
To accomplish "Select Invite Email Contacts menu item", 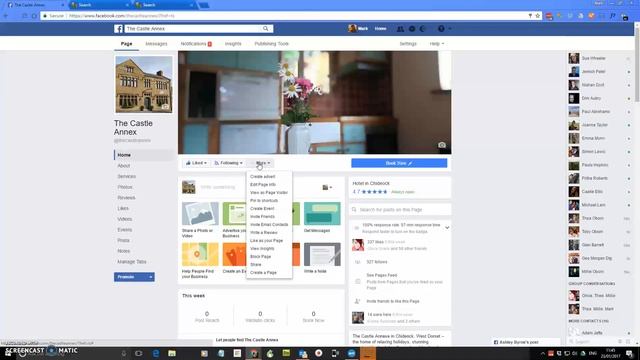I will (269, 224).
